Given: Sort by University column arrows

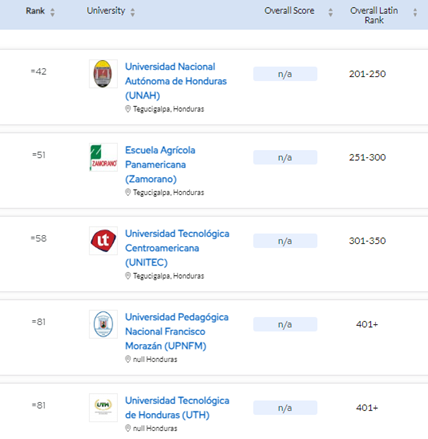Looking at the screenshot, I should (133, 12).
